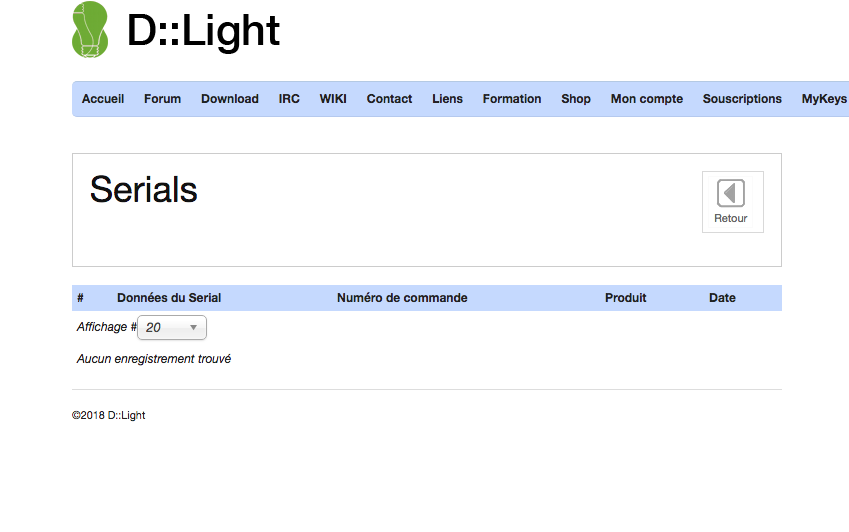Image resolution: width=849 pixels, height=532 pixels.
Task: Open the Forum menu item
Action: [162, 99]
